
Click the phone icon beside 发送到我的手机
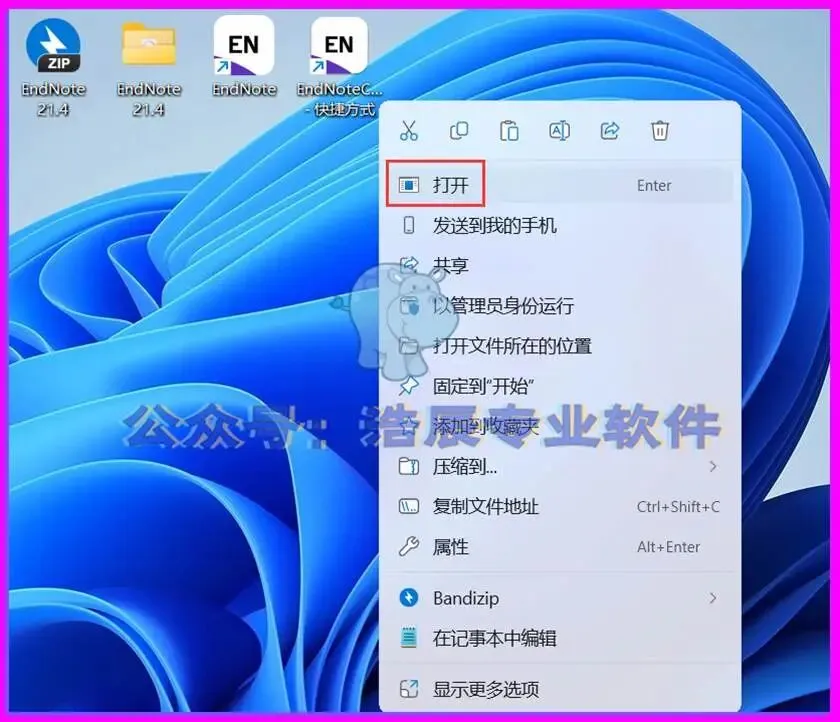pos(409,225)
